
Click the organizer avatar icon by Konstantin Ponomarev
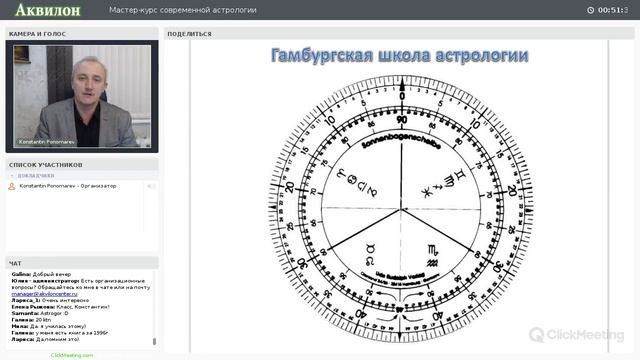pos(12,187)
